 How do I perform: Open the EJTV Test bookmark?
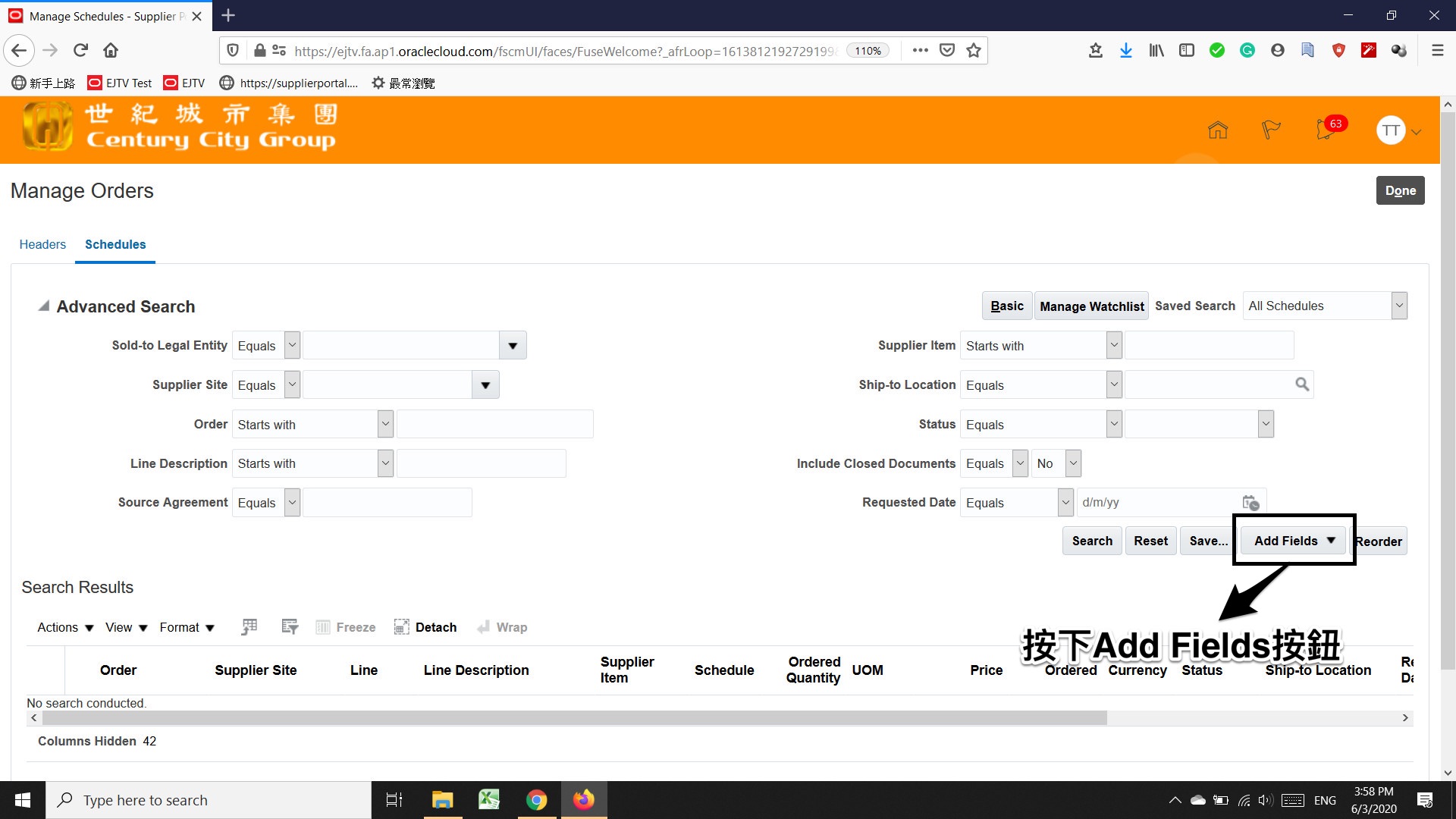(120, 83)
